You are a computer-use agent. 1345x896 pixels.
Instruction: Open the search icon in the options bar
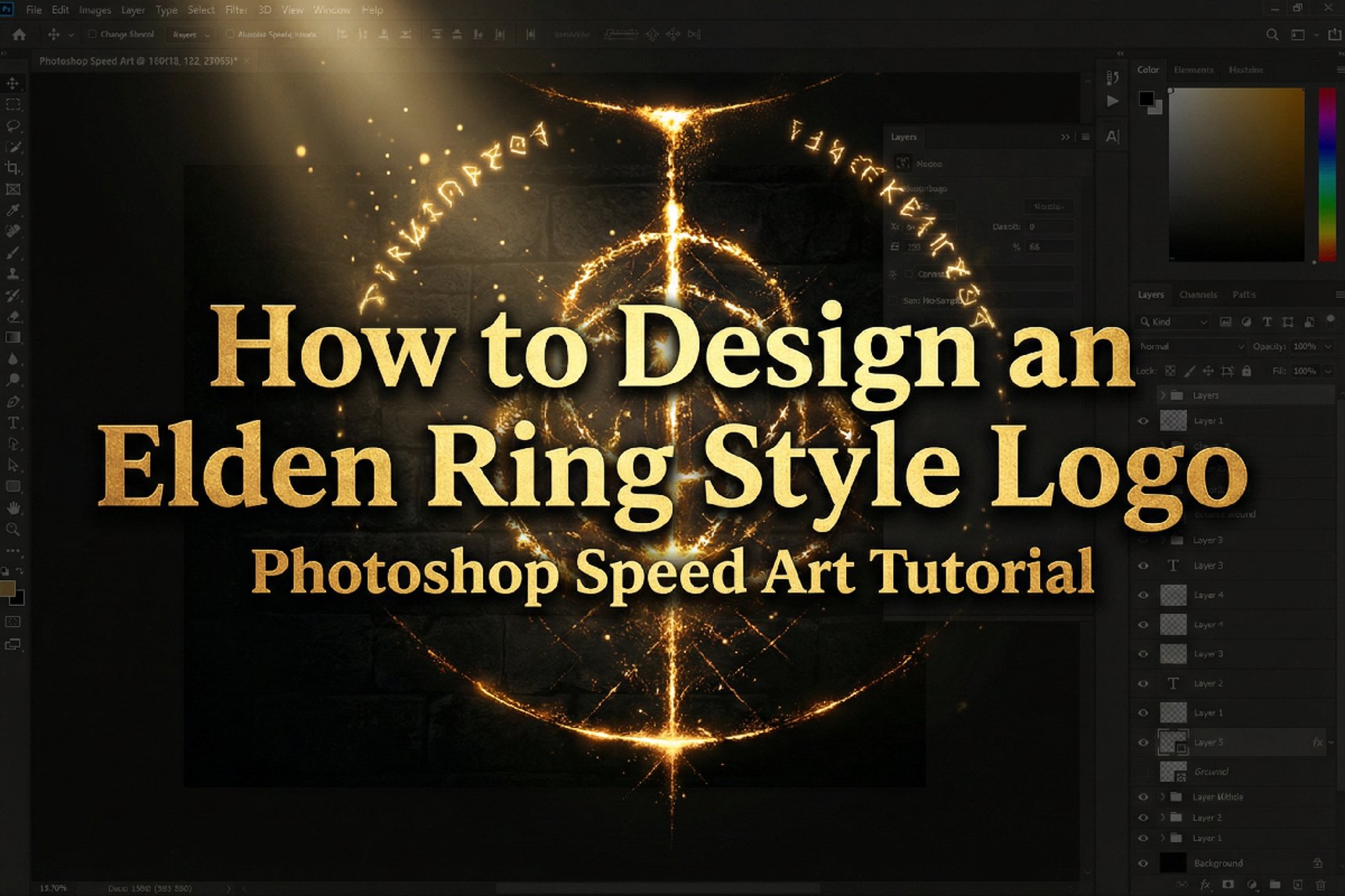(1272, 34)
